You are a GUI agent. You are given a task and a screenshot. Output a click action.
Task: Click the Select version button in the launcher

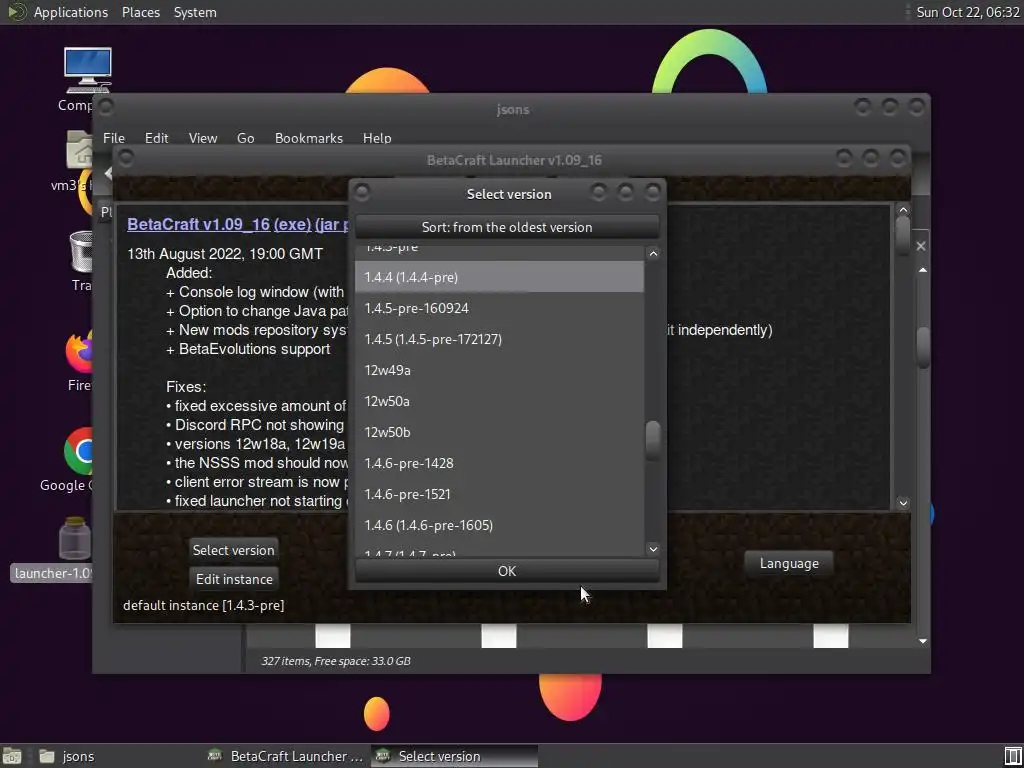coord(233,550)
